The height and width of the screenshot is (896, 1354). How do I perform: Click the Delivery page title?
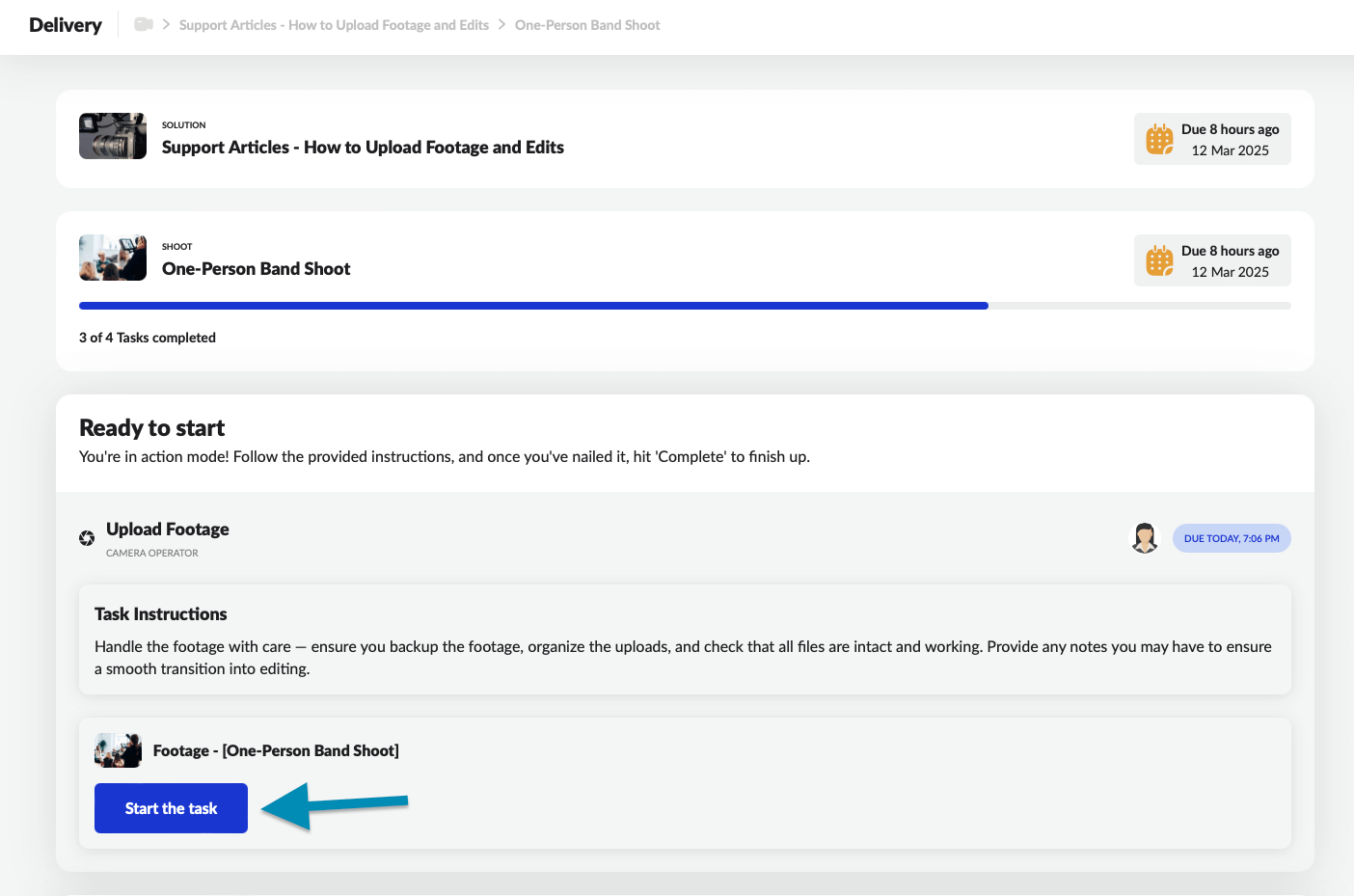point(66,25)
